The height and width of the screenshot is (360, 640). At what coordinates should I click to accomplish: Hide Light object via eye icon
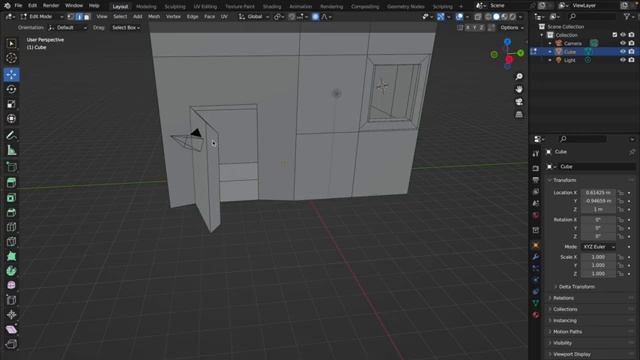(623, 60)
